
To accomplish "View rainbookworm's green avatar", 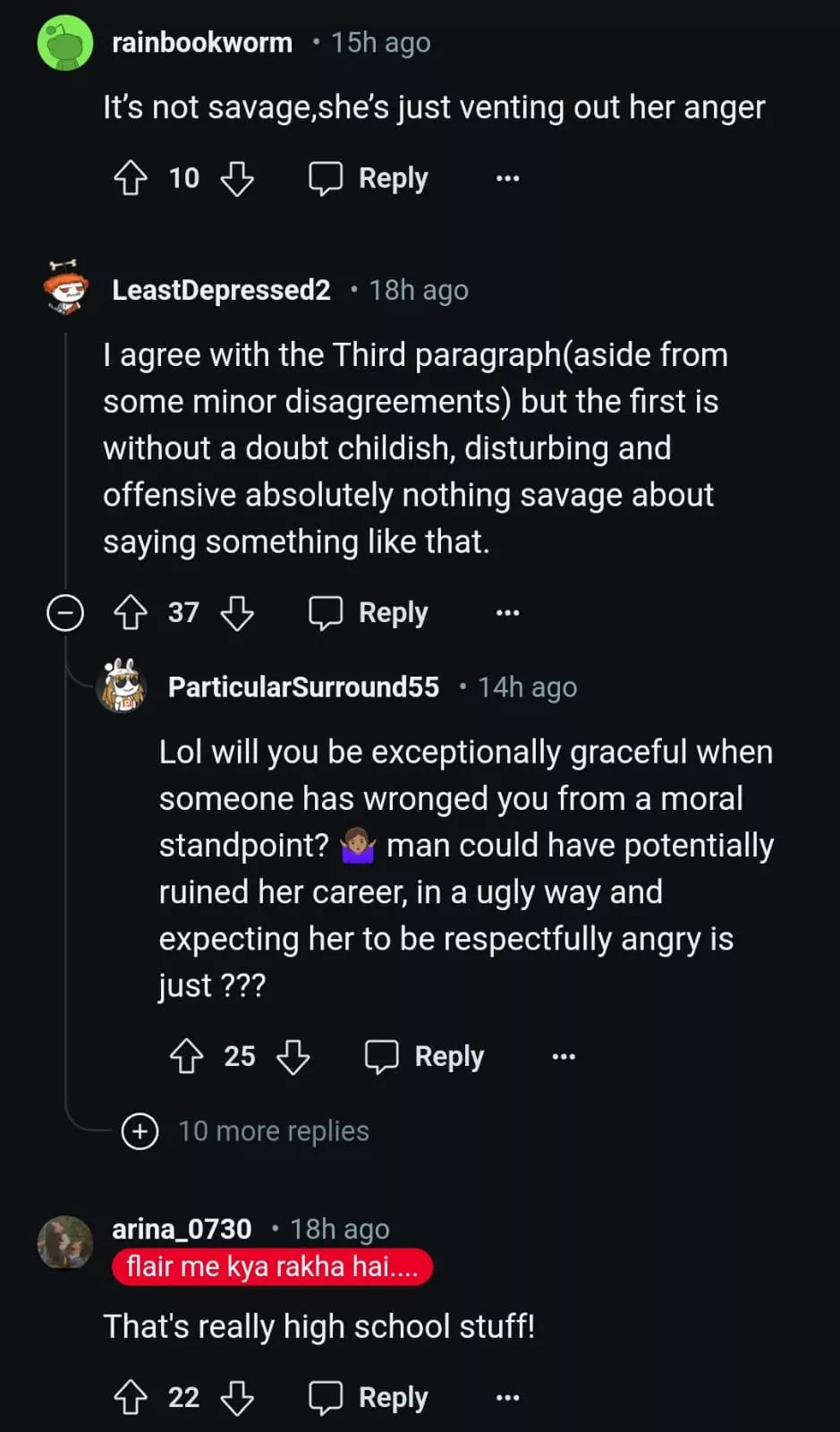I will [65, 43].
